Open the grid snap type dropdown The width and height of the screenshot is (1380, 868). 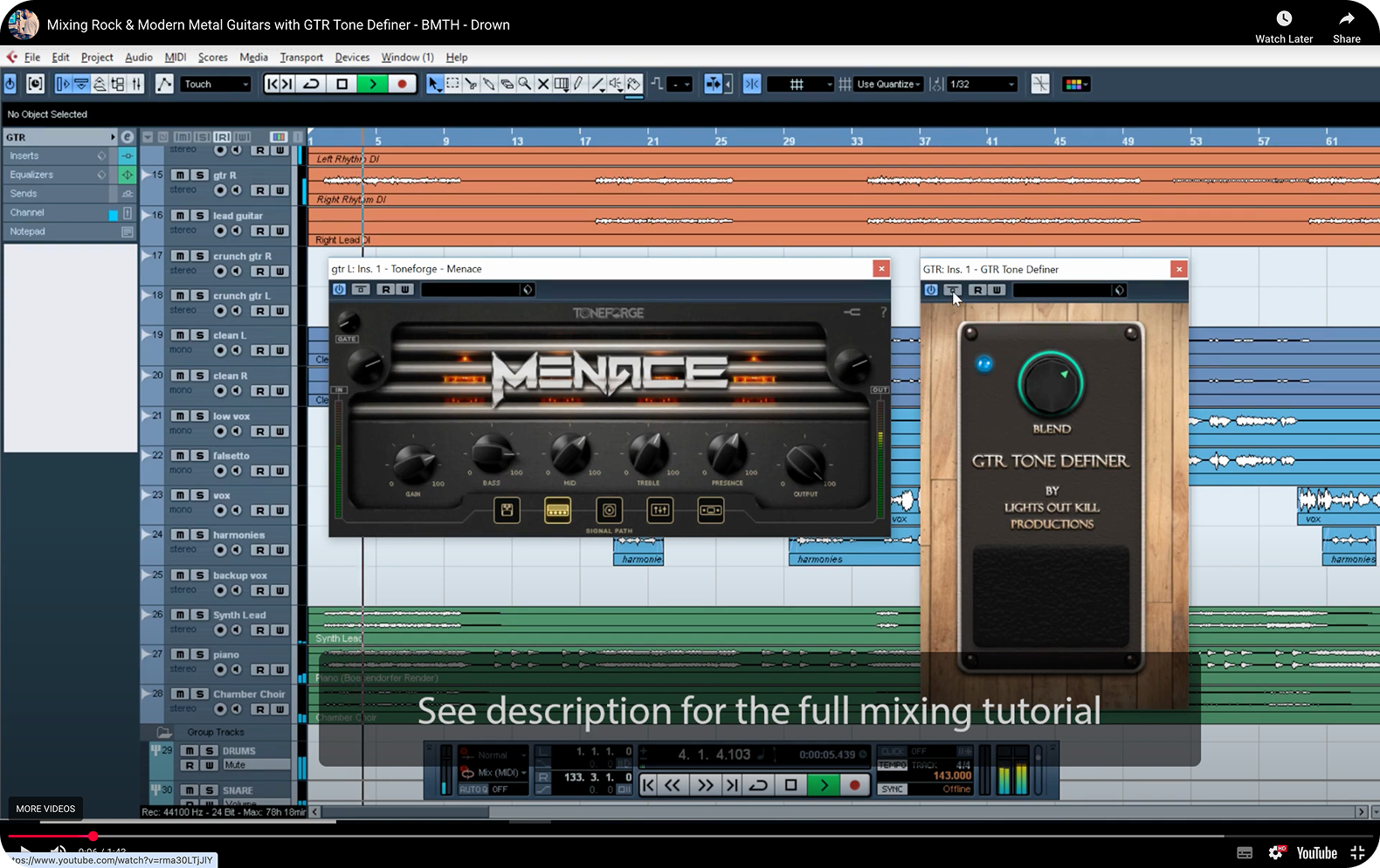pyautogui.click(x=801, y=84)
